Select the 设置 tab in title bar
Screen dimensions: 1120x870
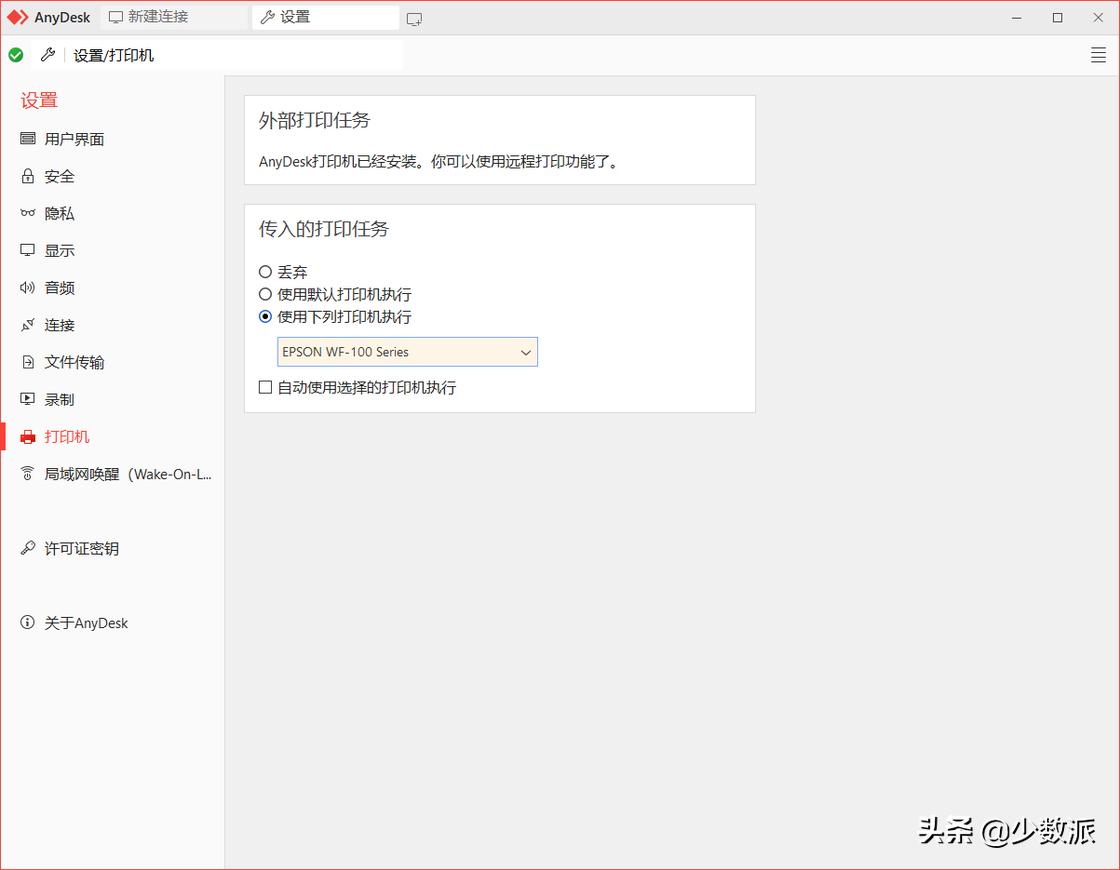pos(290,16)
